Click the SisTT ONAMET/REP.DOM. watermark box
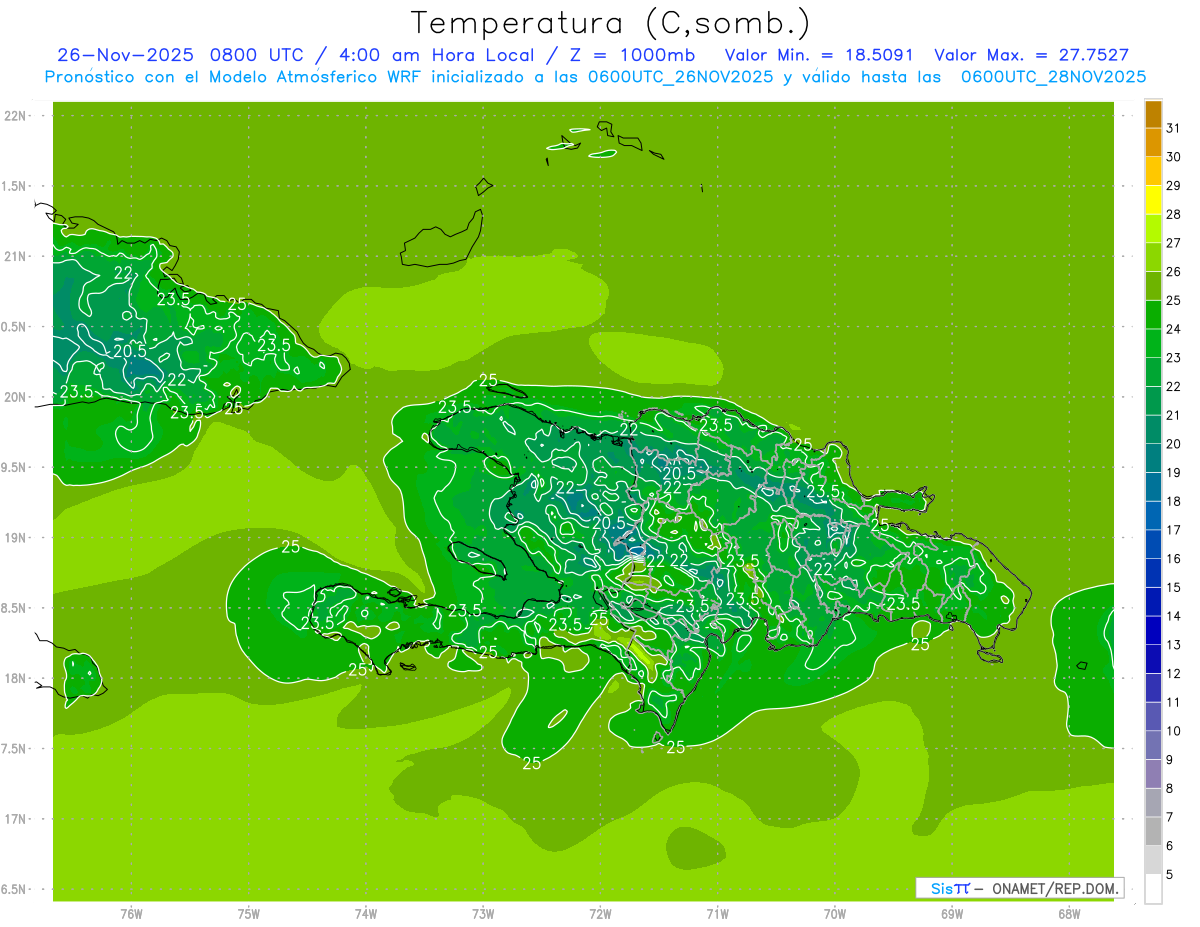 click(1018, 888)
